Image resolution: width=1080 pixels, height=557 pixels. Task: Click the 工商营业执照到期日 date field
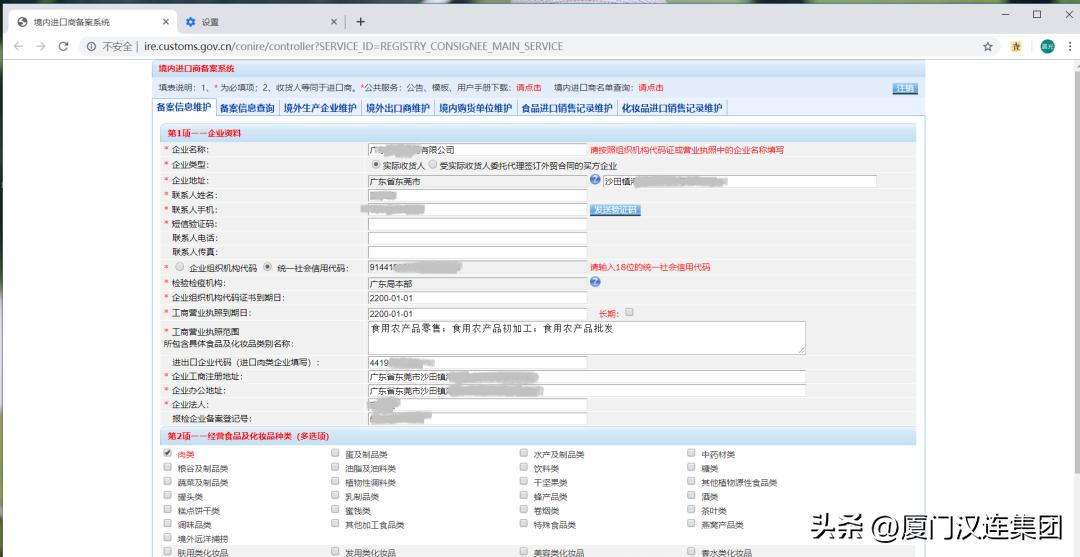(477, 314)
